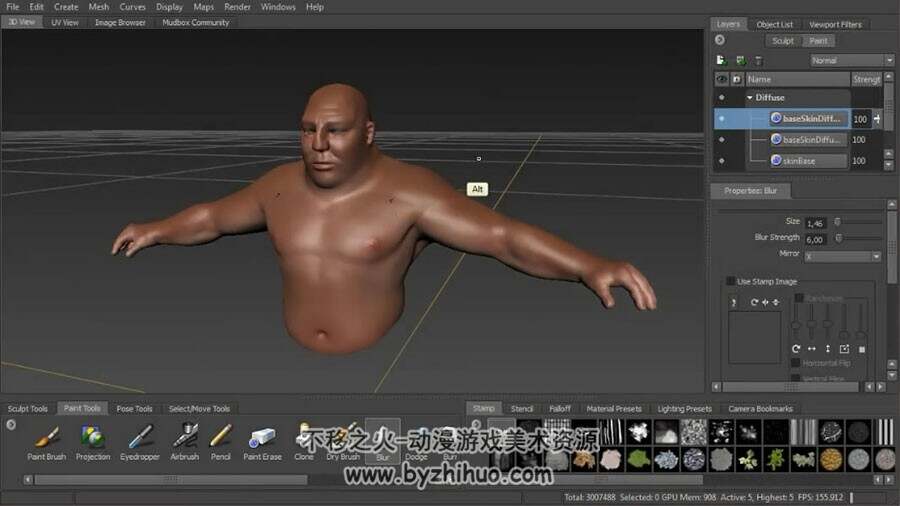The width and height of the screenshot is (900, 506).
Task: Select the Pencil tool
Action: click(220, 442)
